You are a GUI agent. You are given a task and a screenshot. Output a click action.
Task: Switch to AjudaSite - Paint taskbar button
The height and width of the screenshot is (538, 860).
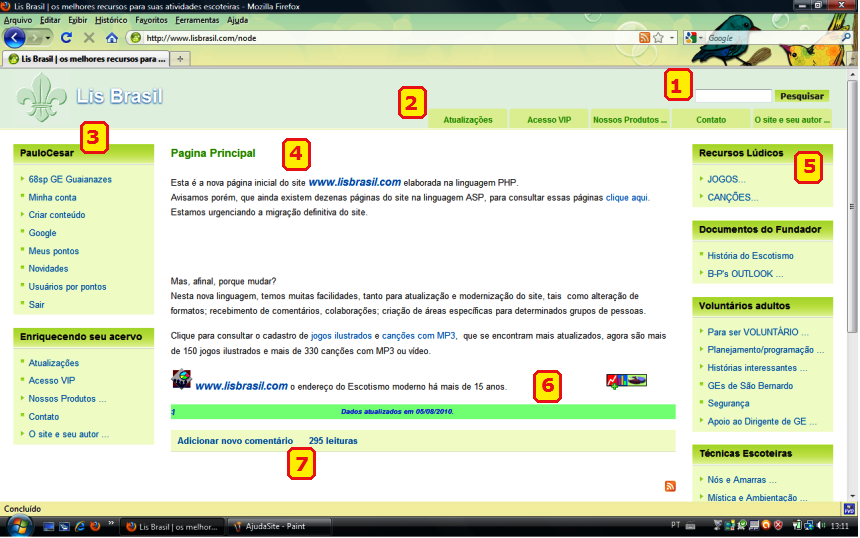(279, 526)
